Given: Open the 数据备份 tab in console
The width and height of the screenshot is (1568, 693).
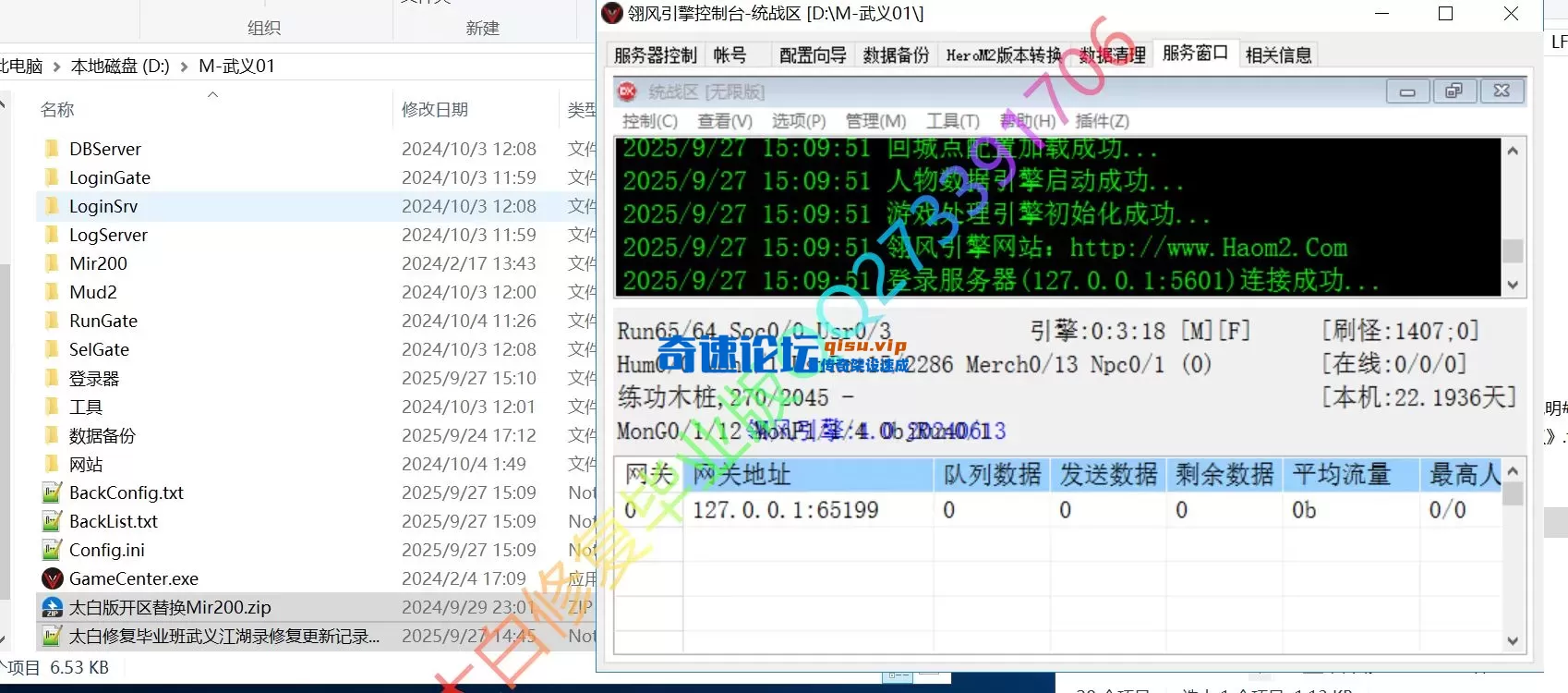Looking at the screenshot, I should pos(896,55).
